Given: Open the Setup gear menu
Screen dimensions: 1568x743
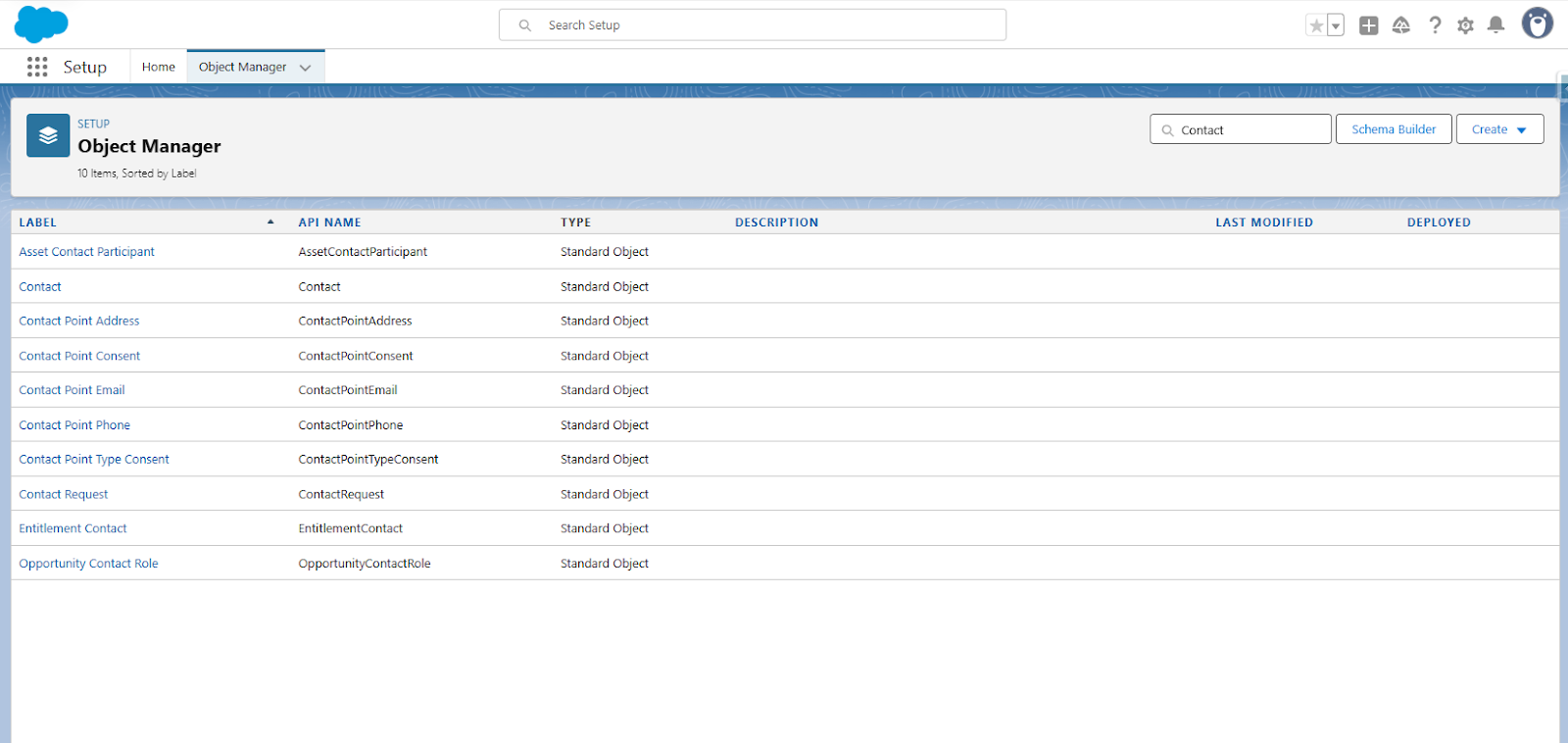Looking at the screenshot, I should click(x=1465, y=25).
